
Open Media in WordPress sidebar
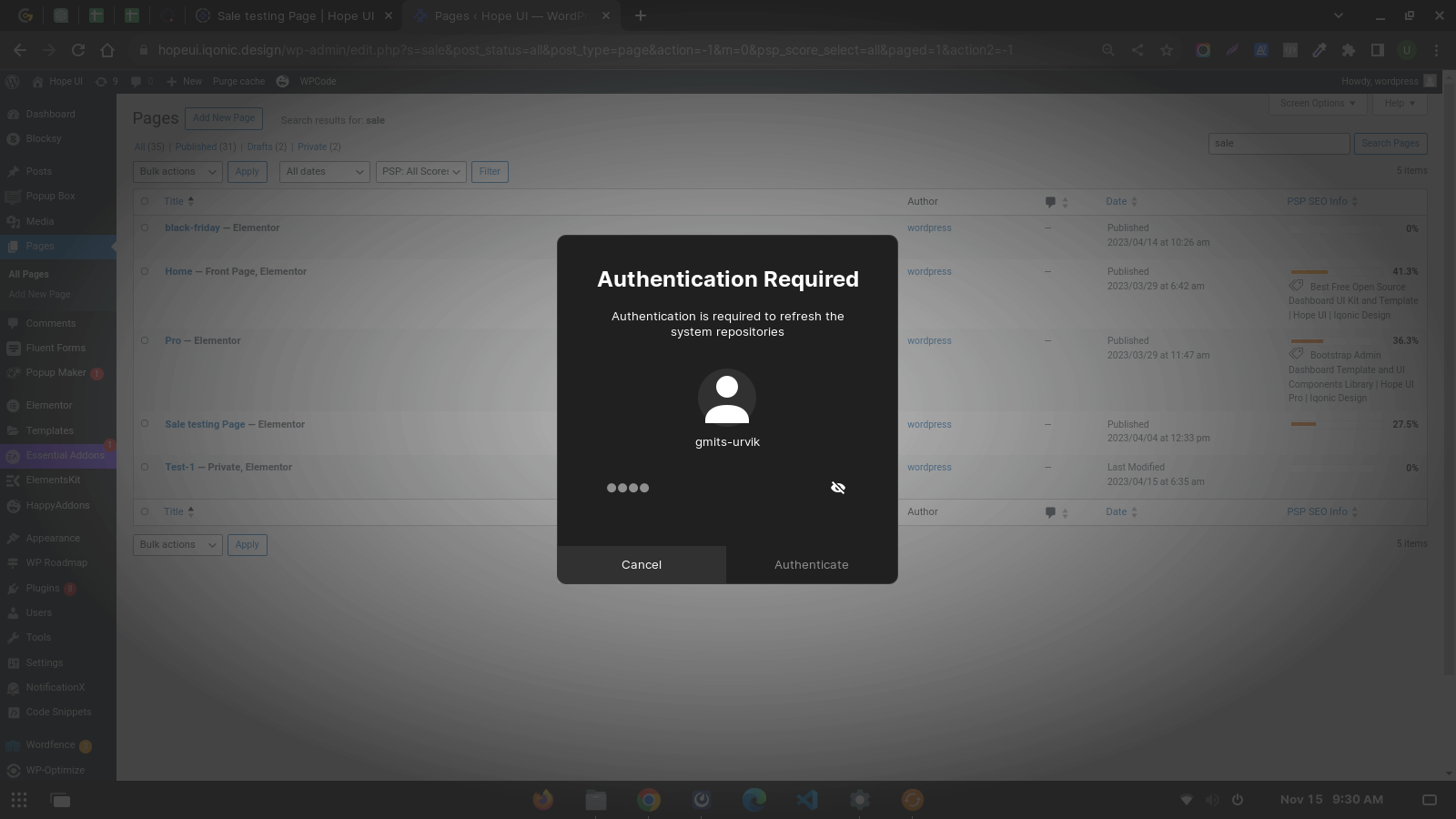coord(40,221)
